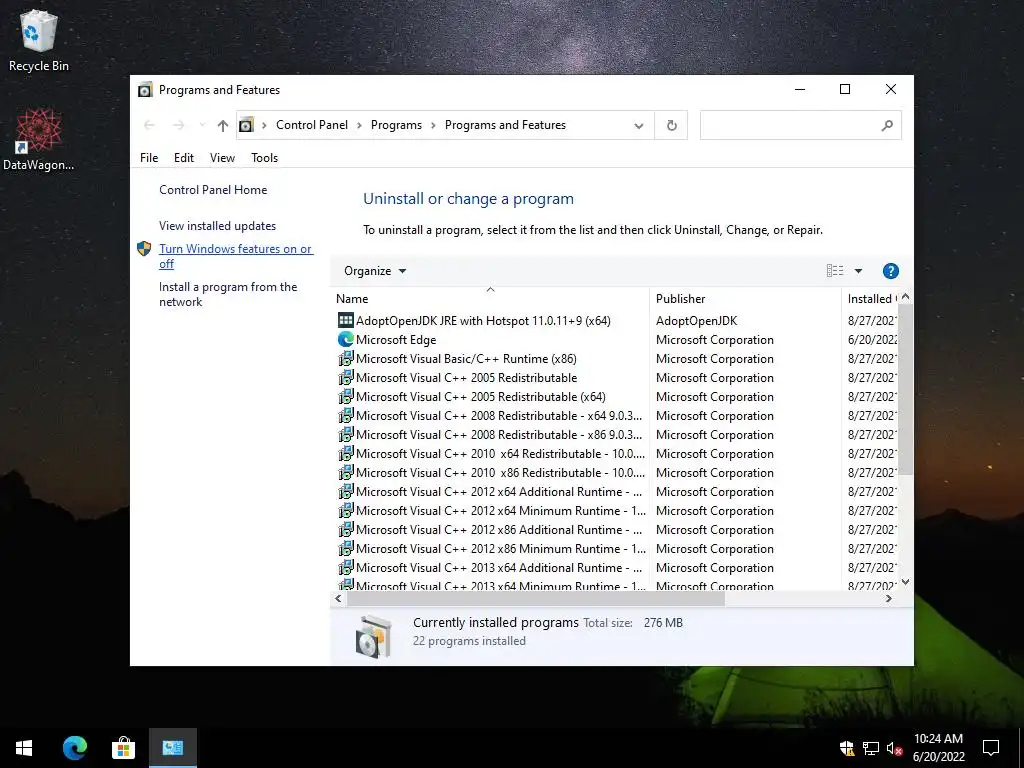
Task: Expand chevron after Control Panel breadcrumb
Action: (x=359, y=125)
